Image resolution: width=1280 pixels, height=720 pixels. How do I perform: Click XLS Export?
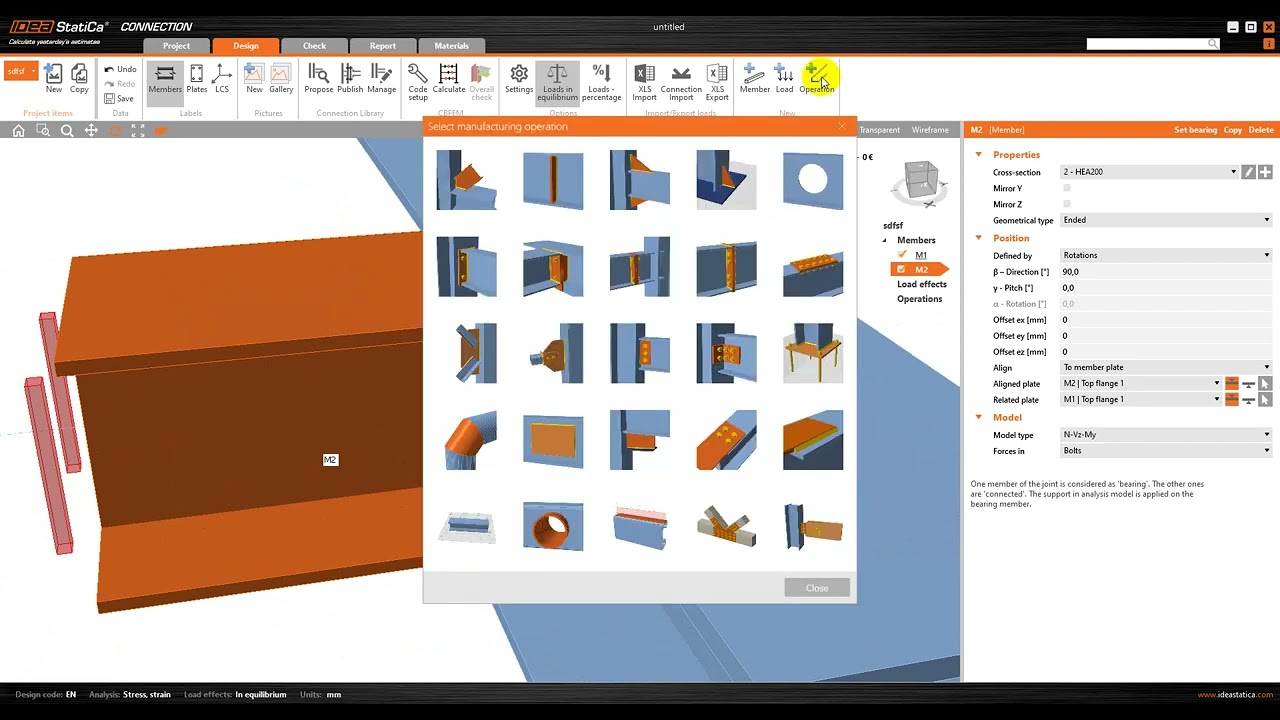pos(717,82)
